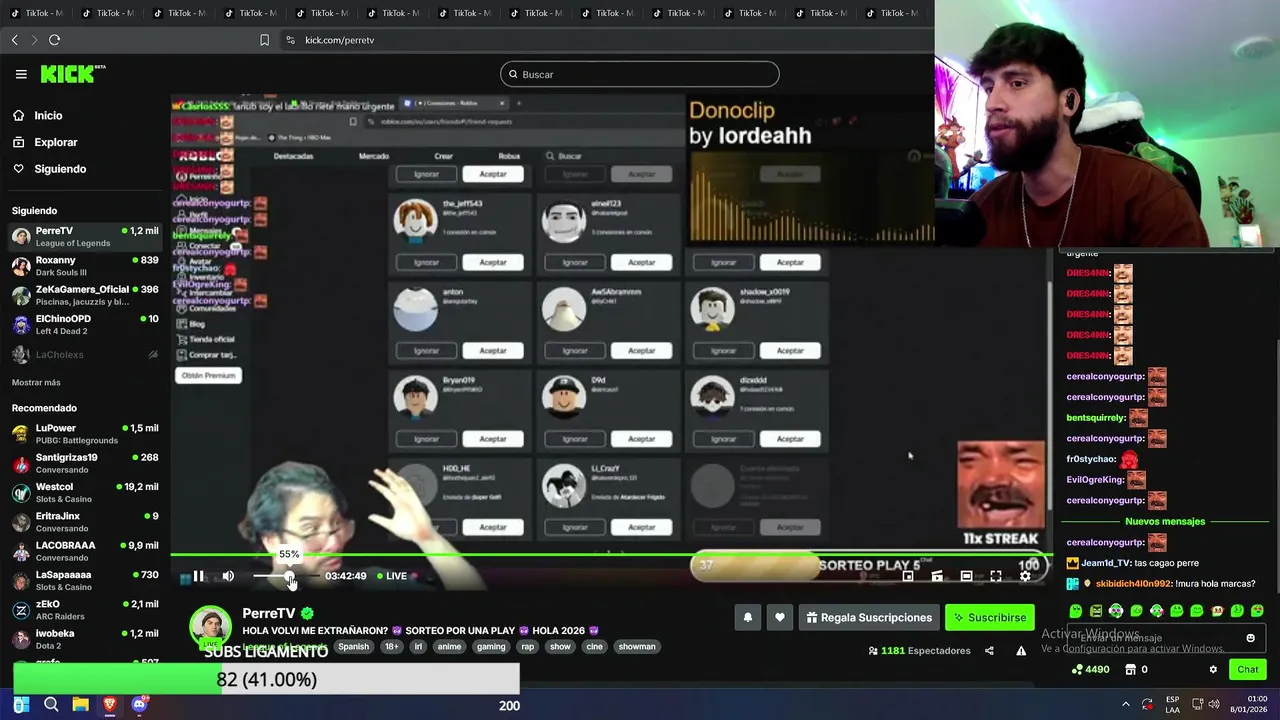Reload the page in the browser
Viewport: 1280px width, 720px height.
point(54,40)
